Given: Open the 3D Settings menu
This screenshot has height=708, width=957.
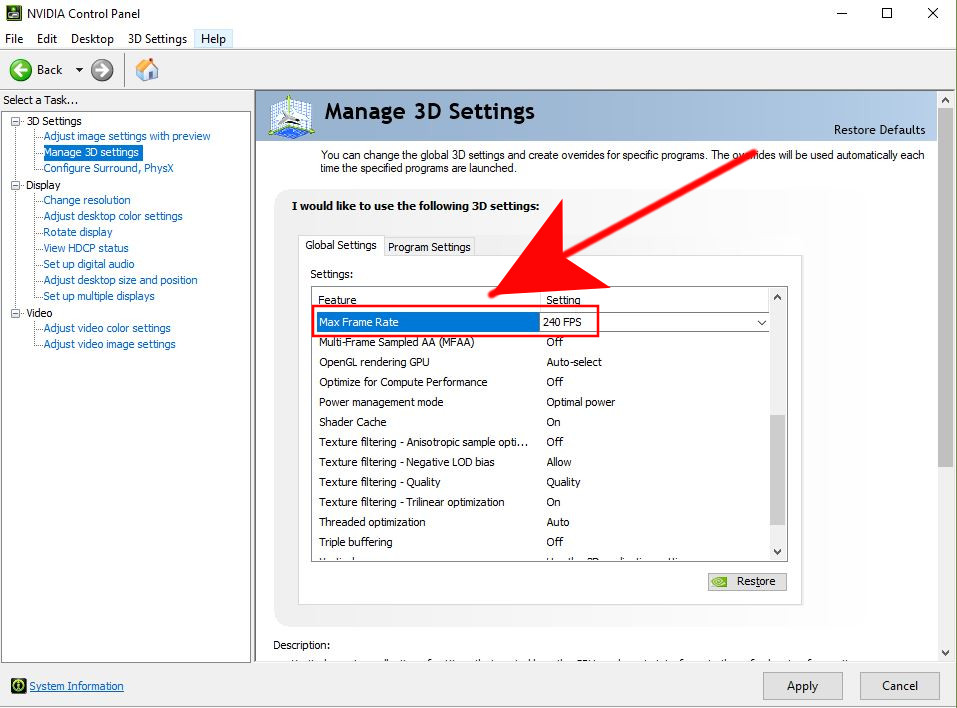Looking at the screenshot, I should tap(157, 38).
